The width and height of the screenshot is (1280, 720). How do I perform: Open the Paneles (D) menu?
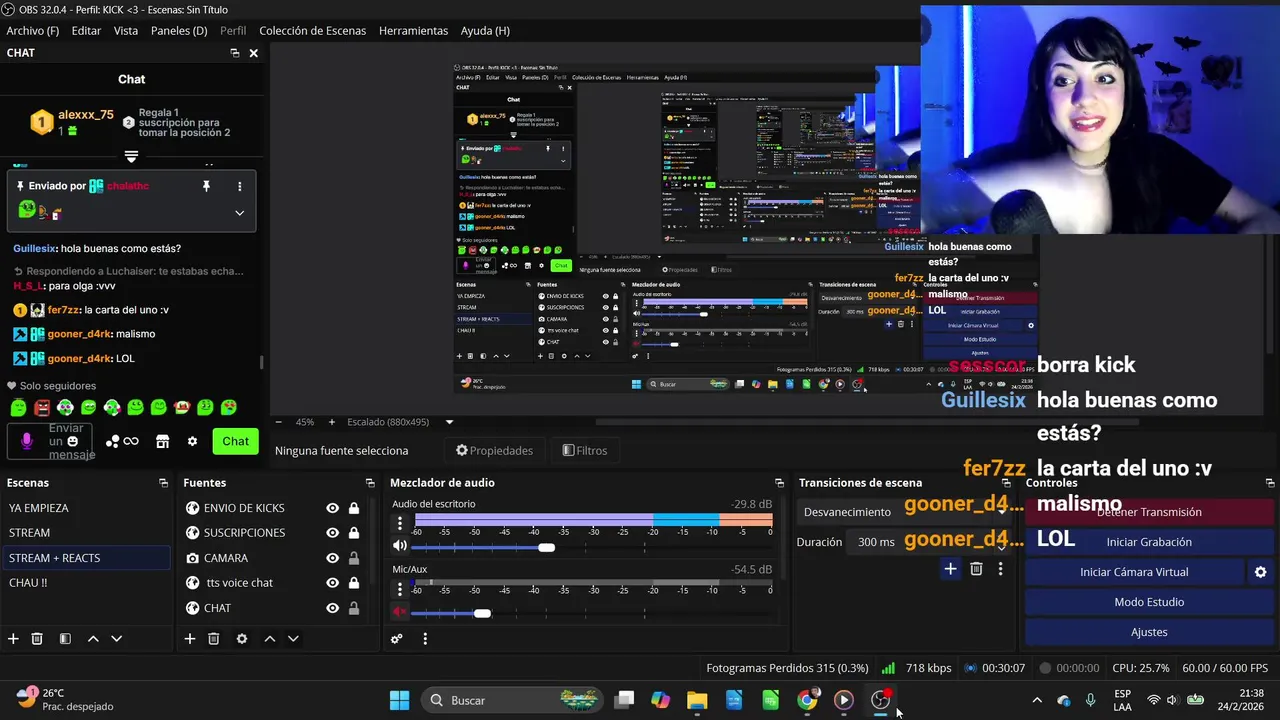[x=179, y=31]
